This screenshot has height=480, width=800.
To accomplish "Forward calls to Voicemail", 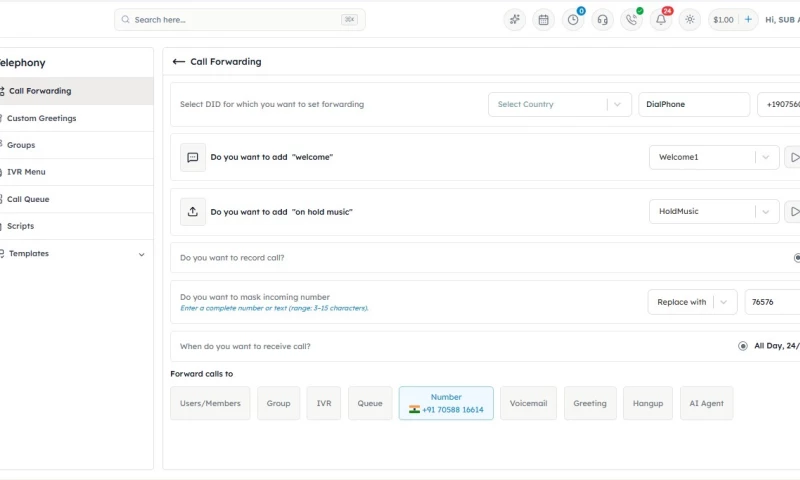I will click(529, 403).
